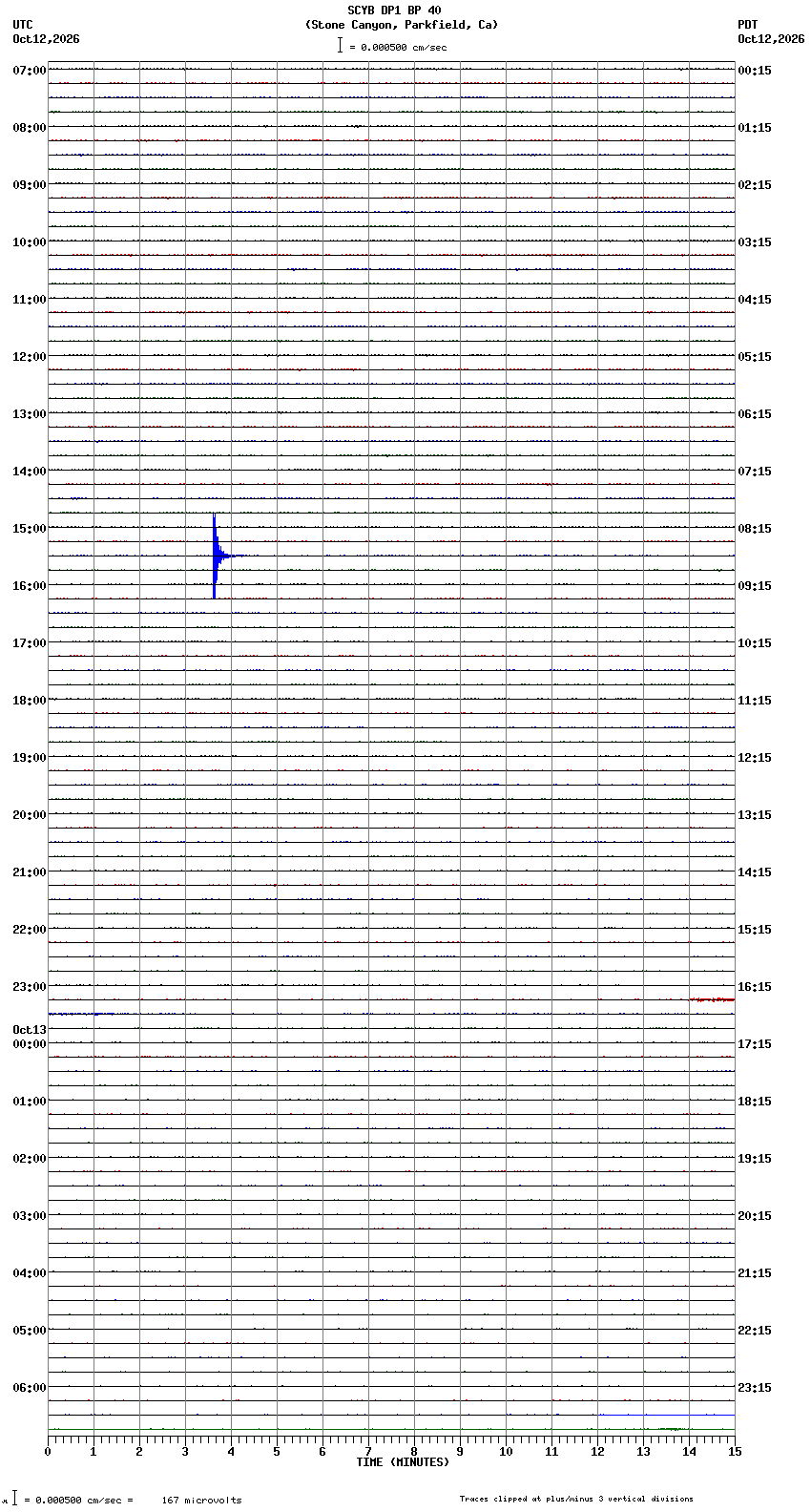The image size is (811, 1512).
Task: Click the 09:15 PDT time label
Action: (x=755, y=586)
